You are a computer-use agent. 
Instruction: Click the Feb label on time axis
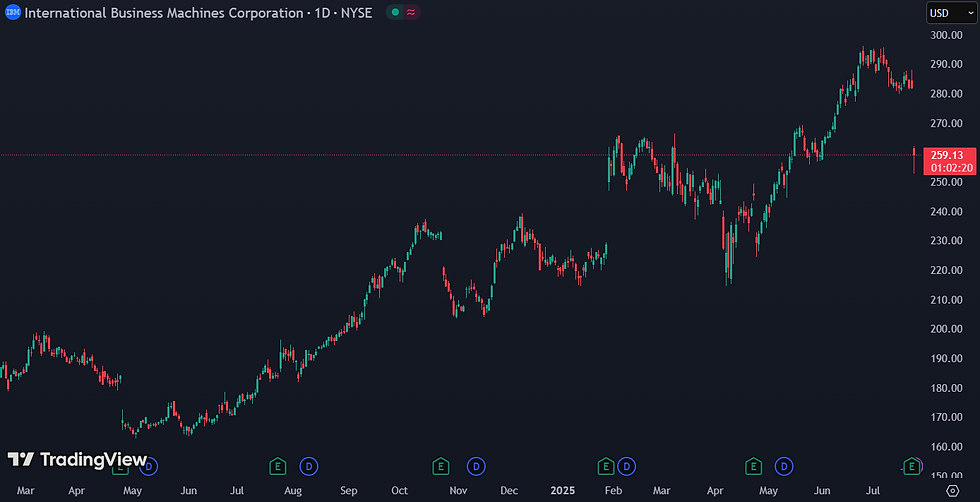pyautogui.click(x=614, y=491)
